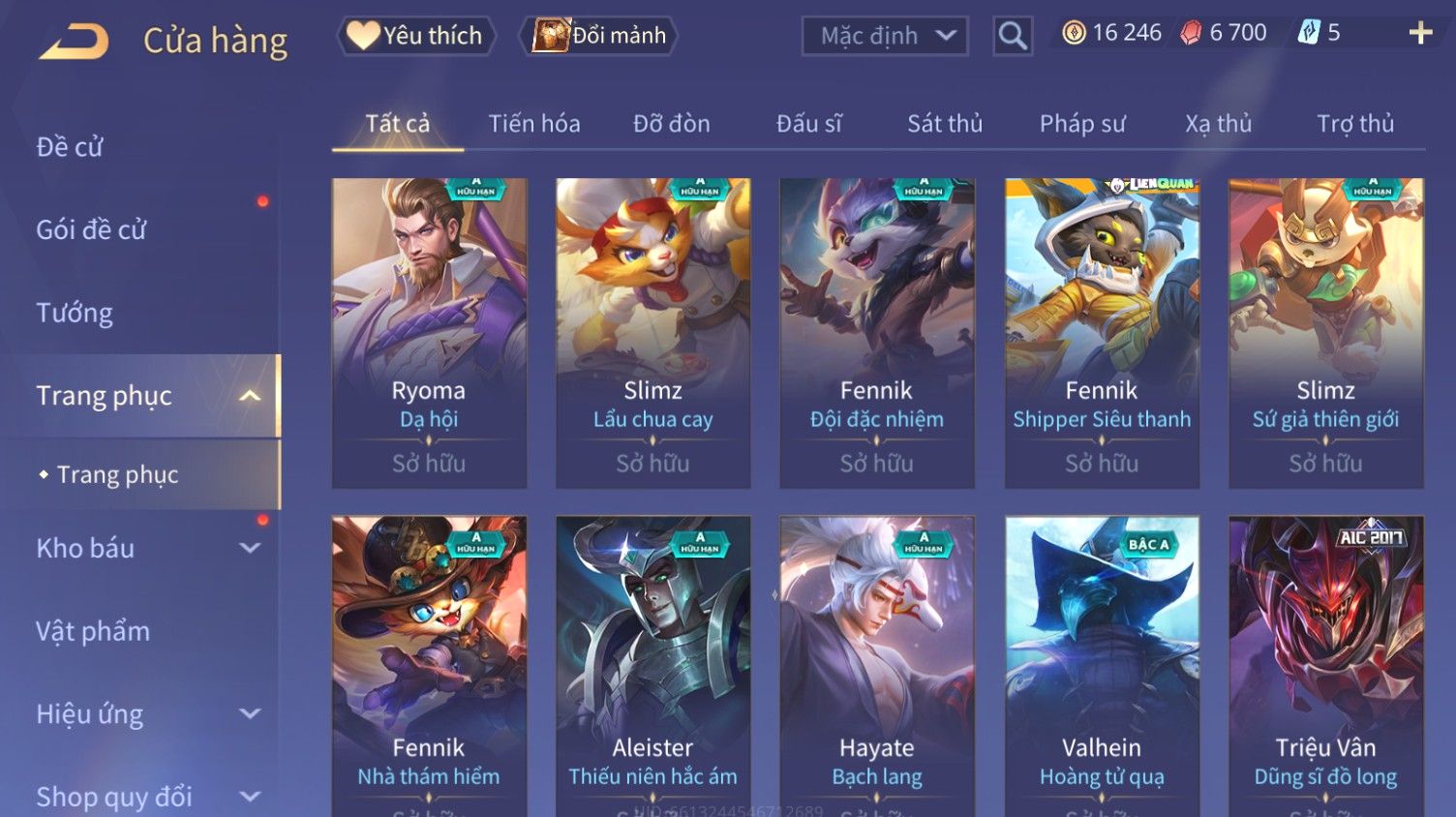Tap the blue voucher currency icon

(1309, 33)
